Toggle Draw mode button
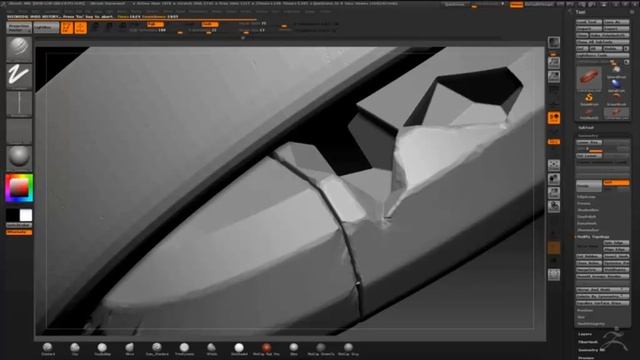The width and height of the screenshot is (640, 360). [81, 27]
